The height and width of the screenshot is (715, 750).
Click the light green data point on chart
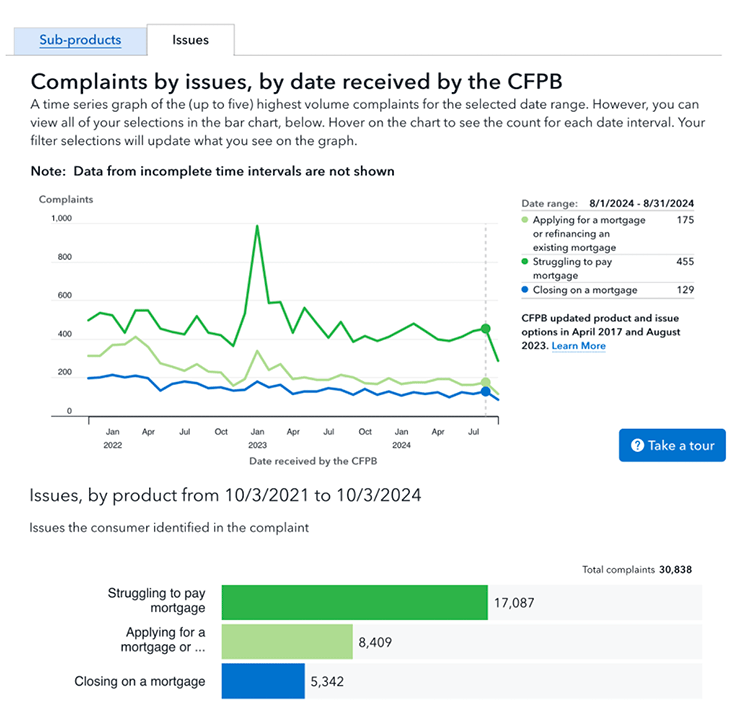(x=486, y=383)
